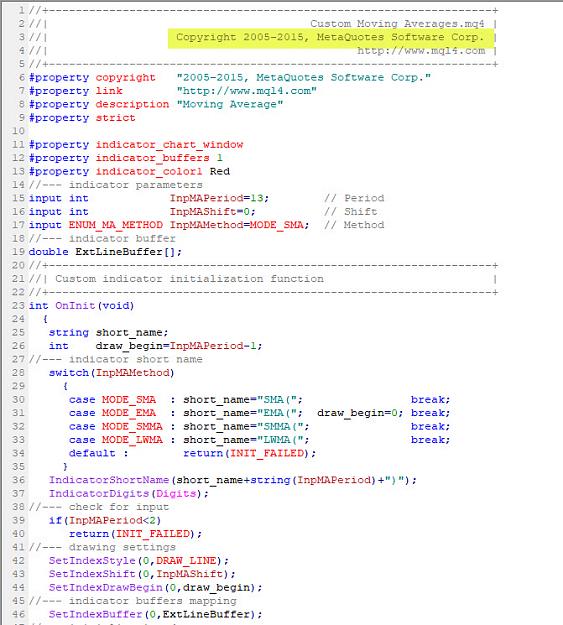Click 'return(INIT_FAILED);' on line 40
The image size is (563, 625).
(136, 534)
